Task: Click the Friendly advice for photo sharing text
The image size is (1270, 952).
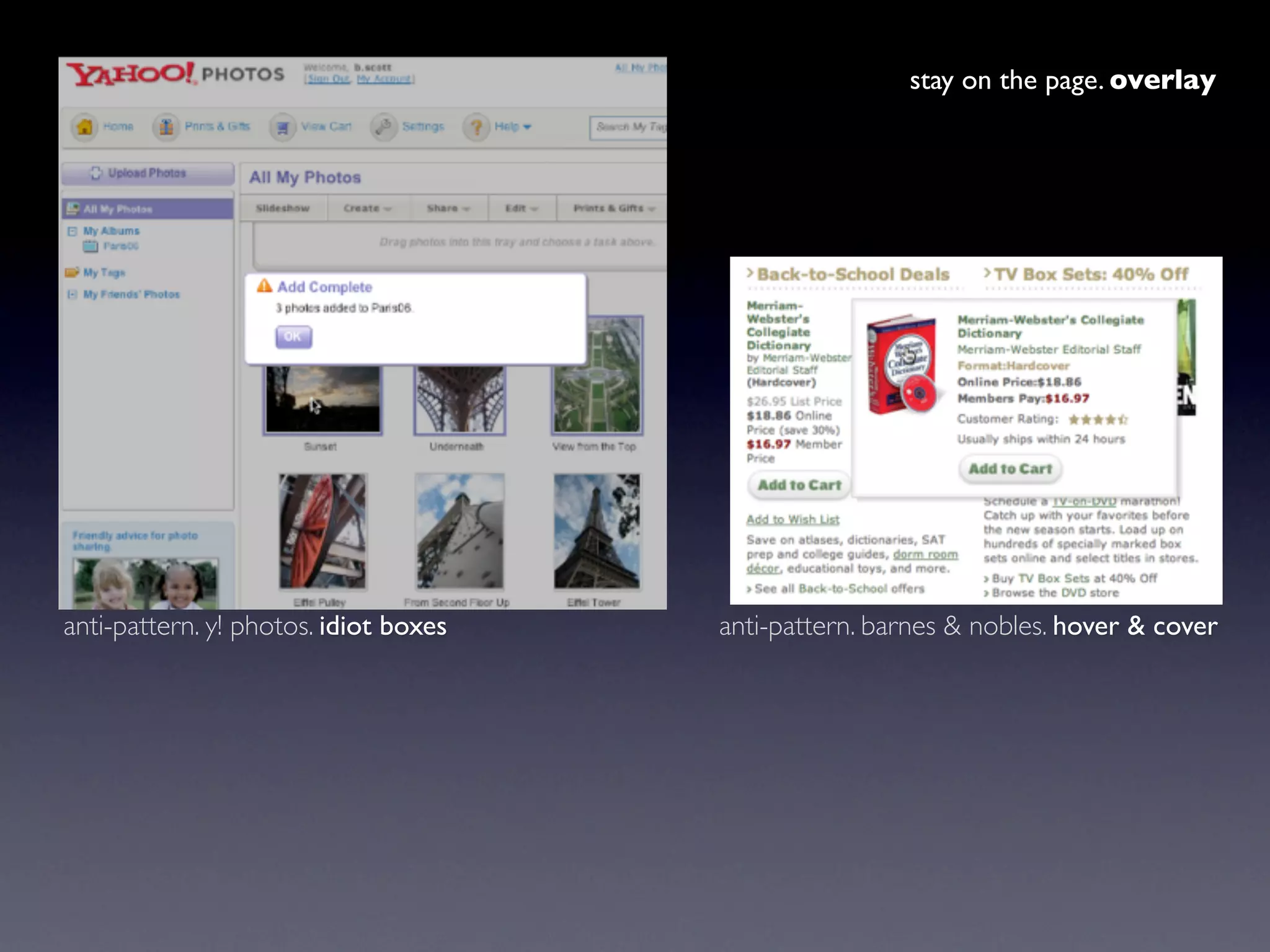Action: click(x=135, y=540)
